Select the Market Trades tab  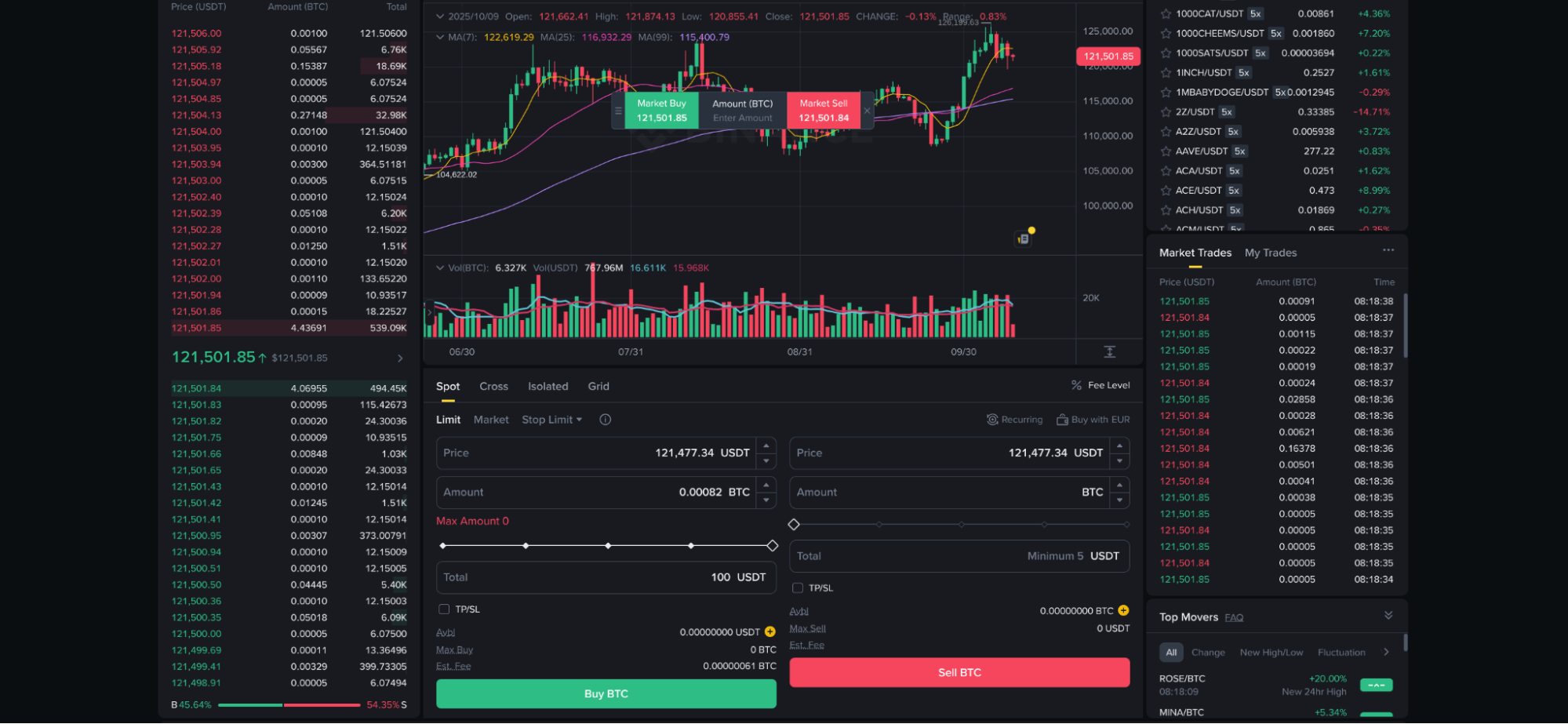1195,253
